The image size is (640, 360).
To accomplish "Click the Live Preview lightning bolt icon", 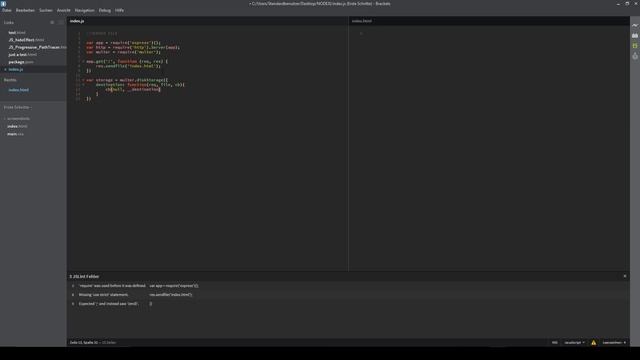I will 635,25.
